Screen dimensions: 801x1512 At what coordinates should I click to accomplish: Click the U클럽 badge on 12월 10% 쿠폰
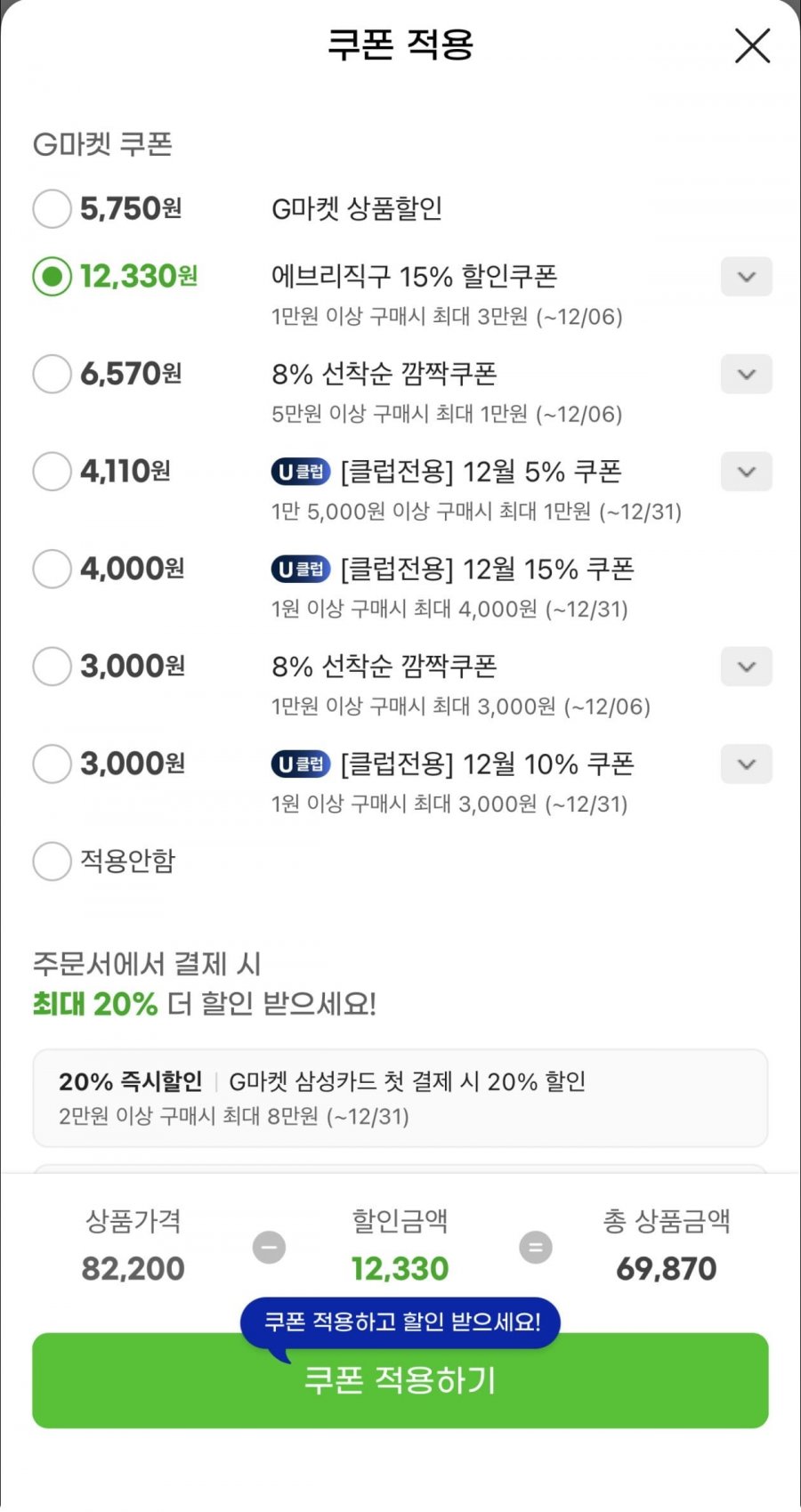301,764
